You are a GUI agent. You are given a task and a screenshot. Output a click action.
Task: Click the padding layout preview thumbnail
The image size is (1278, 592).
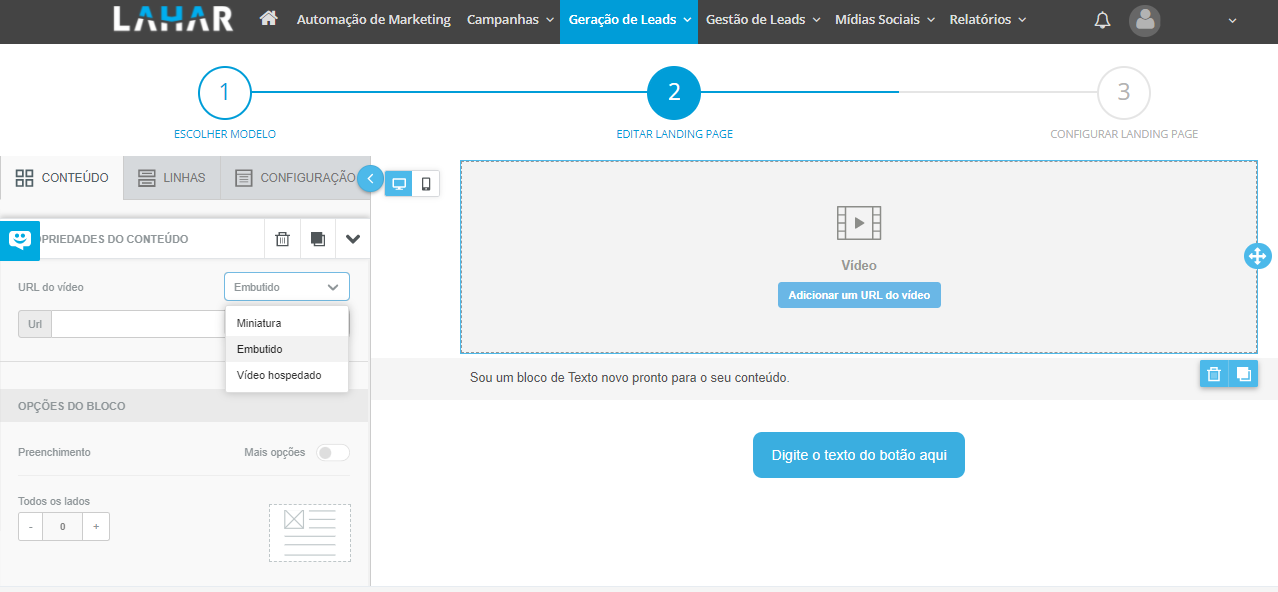point(310,533)
